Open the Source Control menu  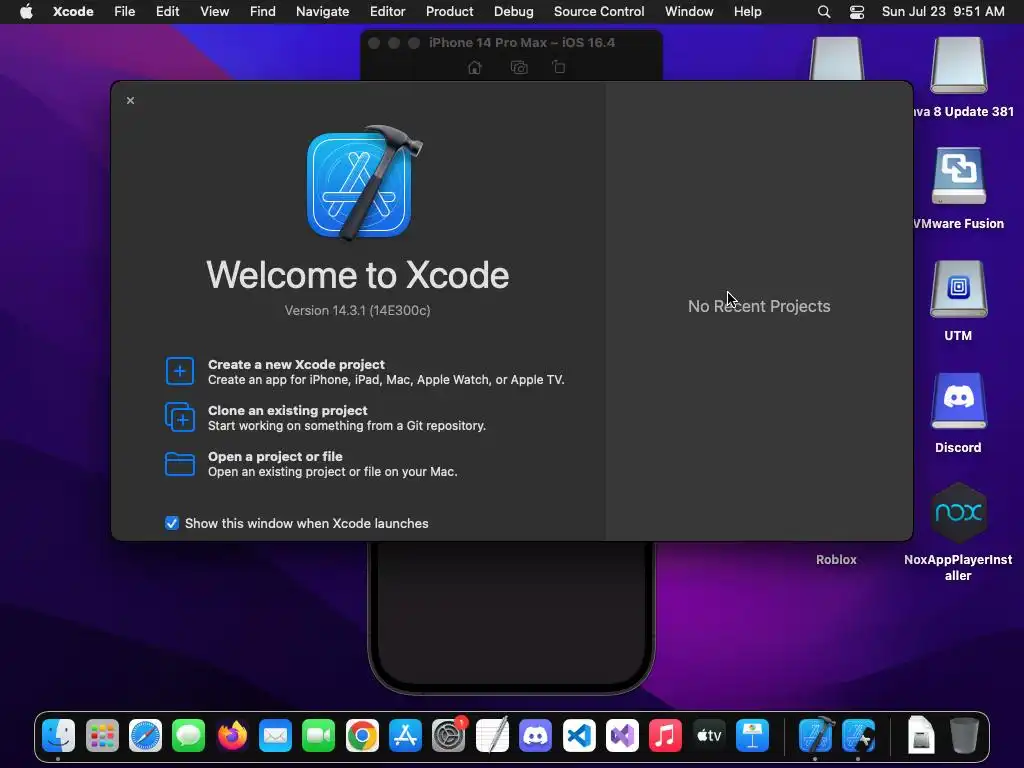599,11
